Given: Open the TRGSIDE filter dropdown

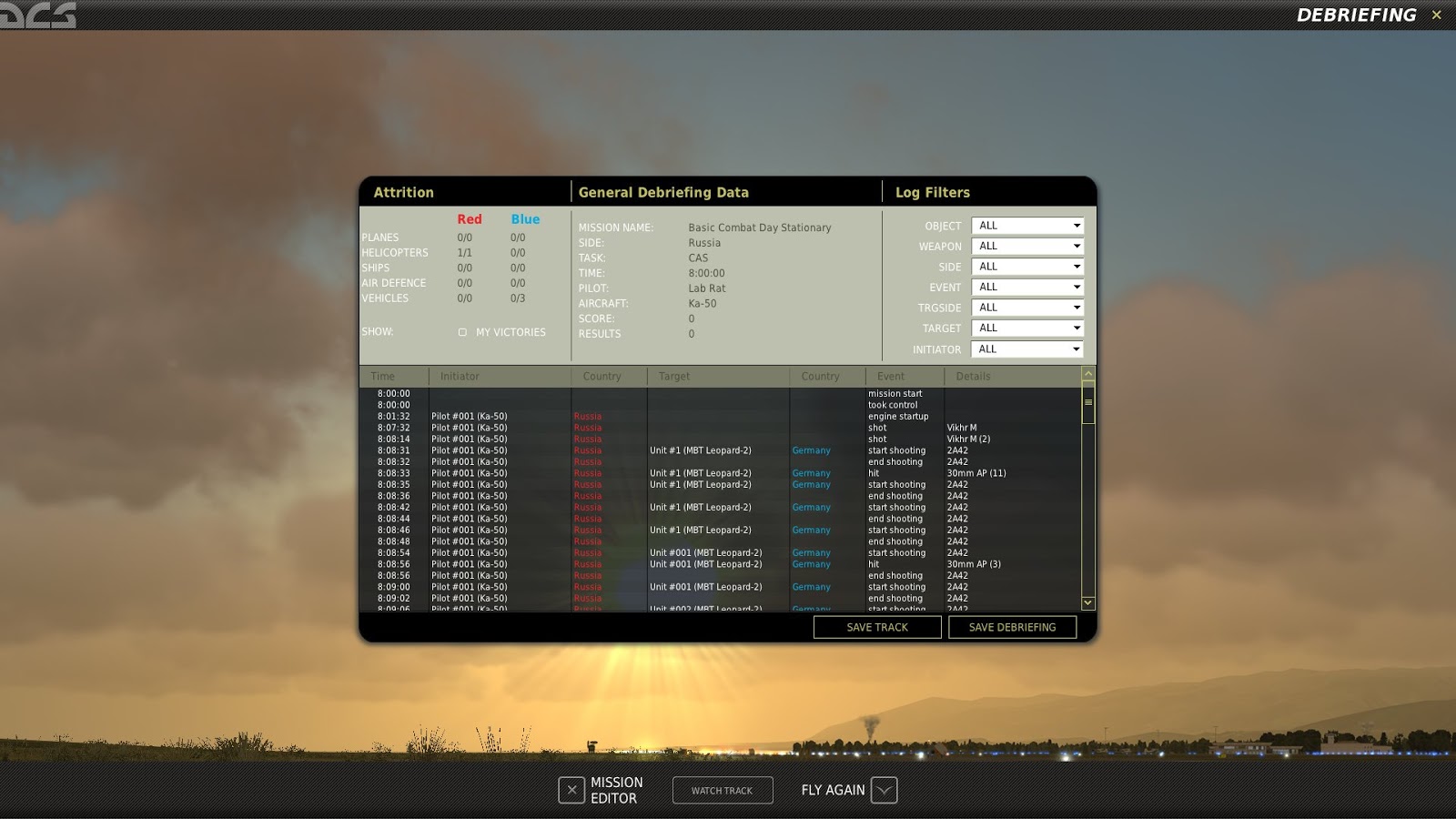Looking at the screenshot, I should click(x=1027, y=308).
